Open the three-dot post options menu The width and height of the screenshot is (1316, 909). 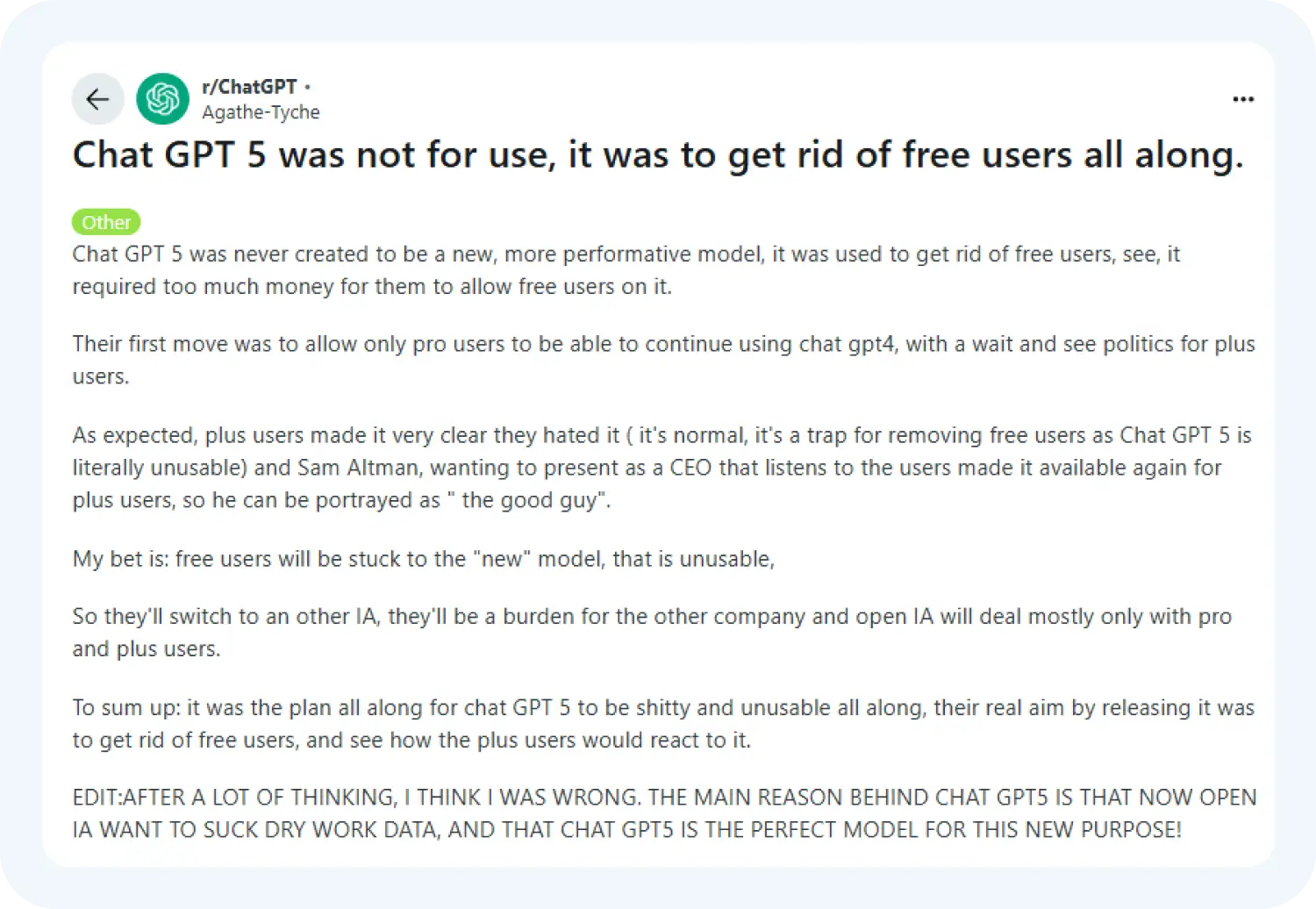click(1243, 99)
